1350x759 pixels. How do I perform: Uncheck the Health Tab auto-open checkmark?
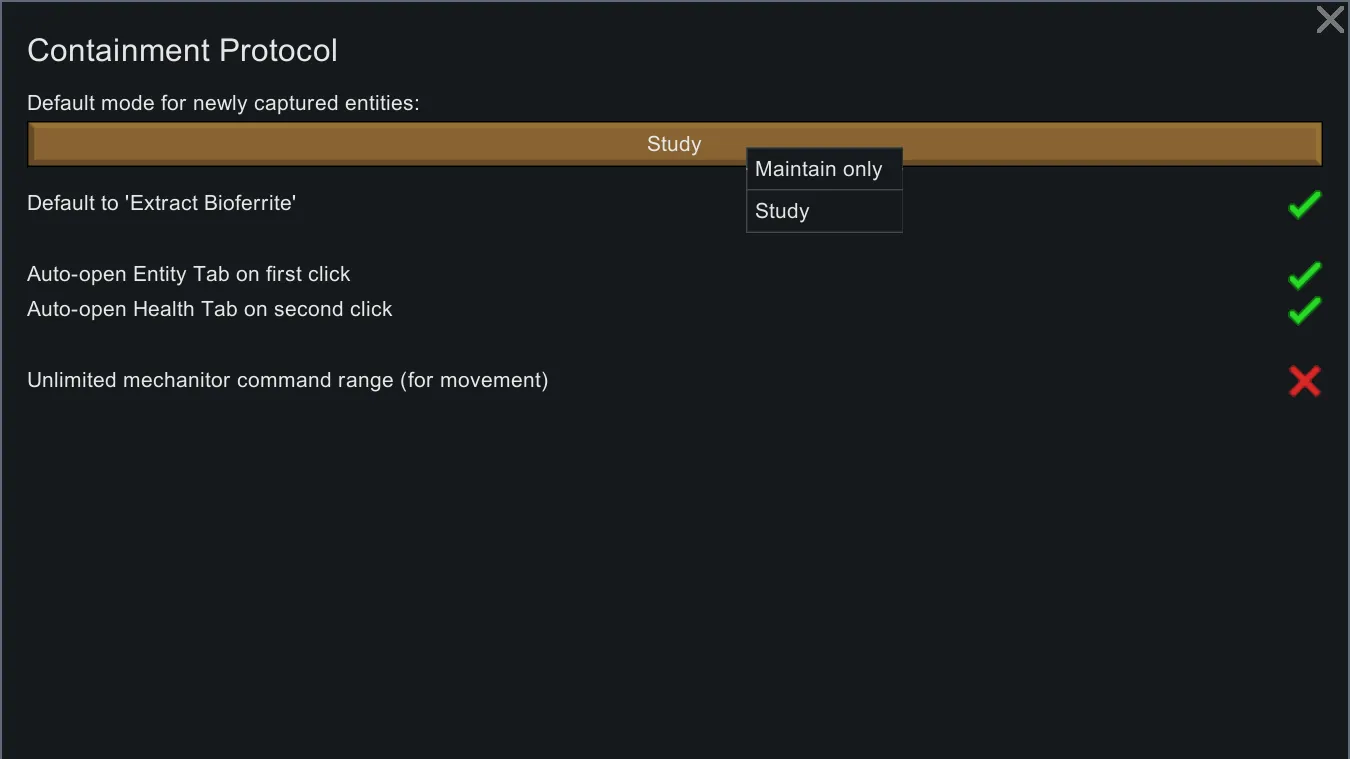1304,311
